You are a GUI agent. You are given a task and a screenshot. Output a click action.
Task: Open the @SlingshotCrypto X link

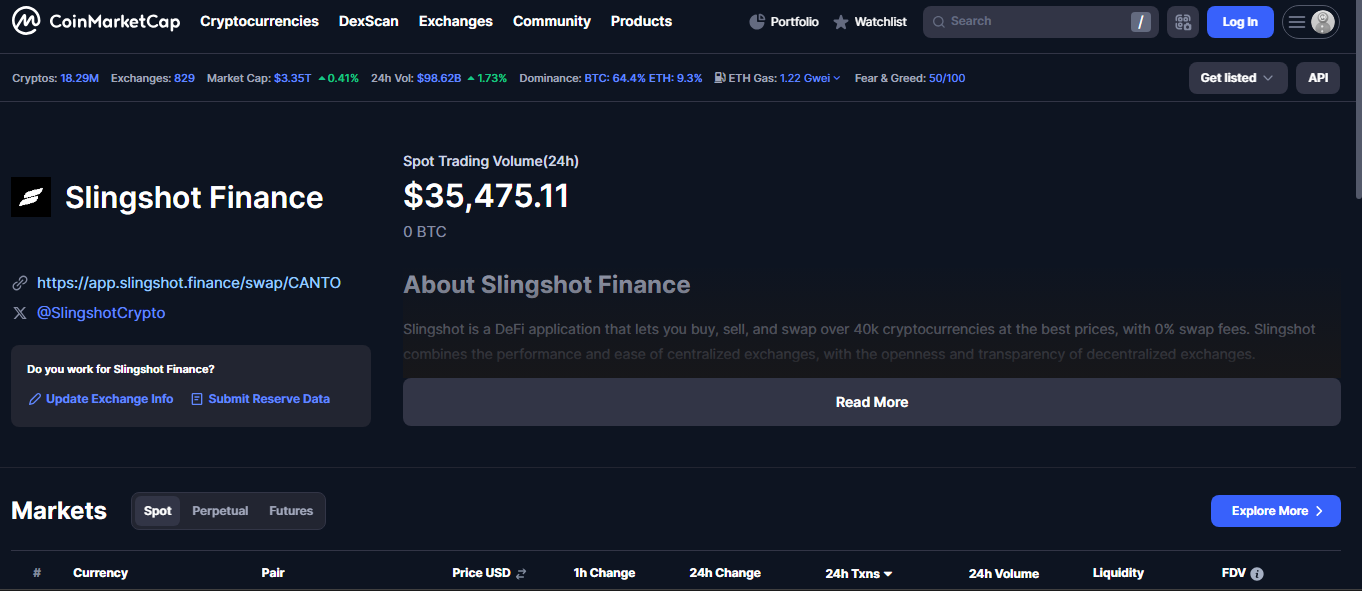101,313
